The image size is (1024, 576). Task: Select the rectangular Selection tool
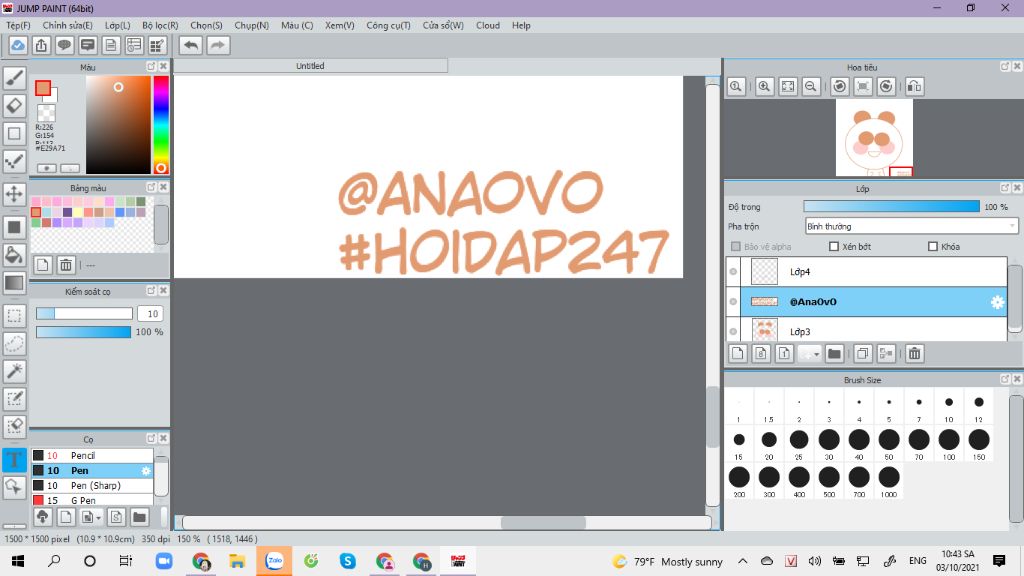(x=14, y=316)
